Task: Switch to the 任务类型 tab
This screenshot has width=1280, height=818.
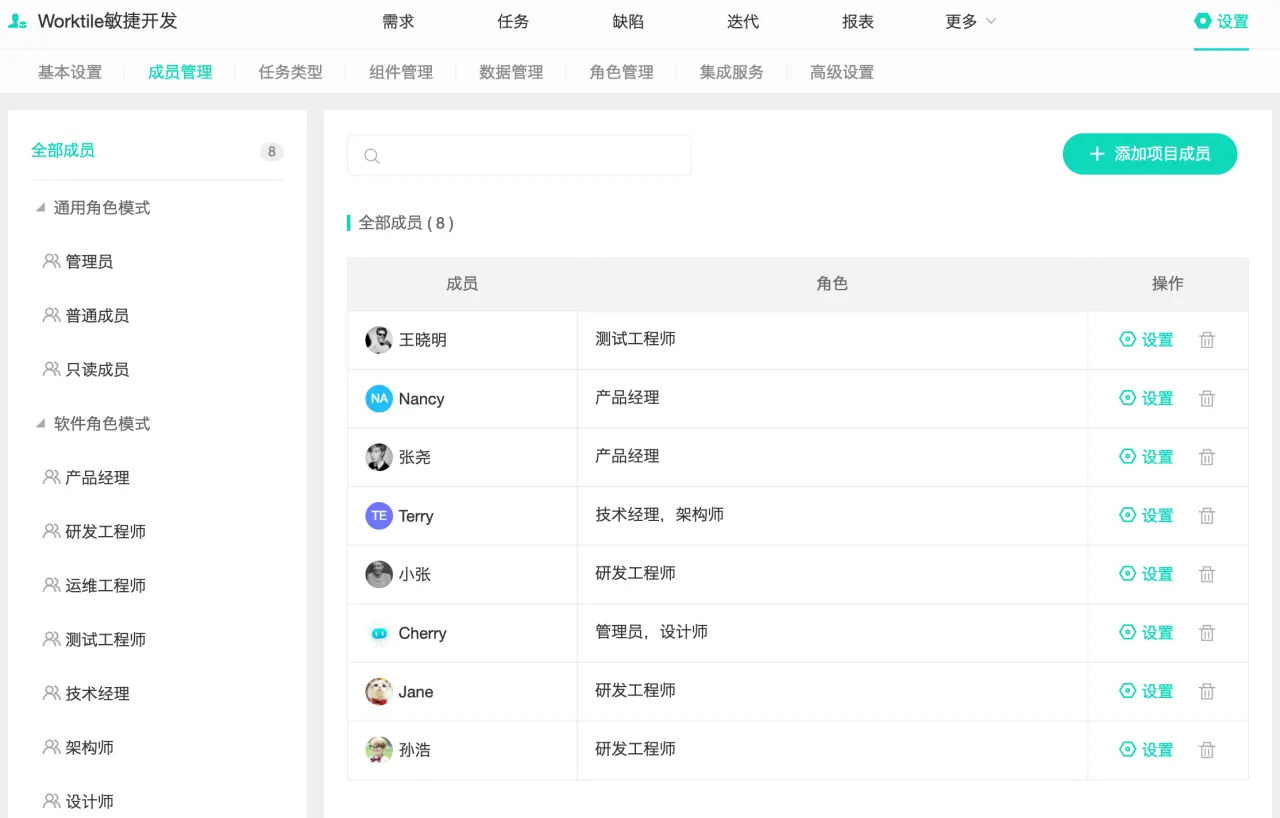Action: pyautogui.click(x=291, y=72)
